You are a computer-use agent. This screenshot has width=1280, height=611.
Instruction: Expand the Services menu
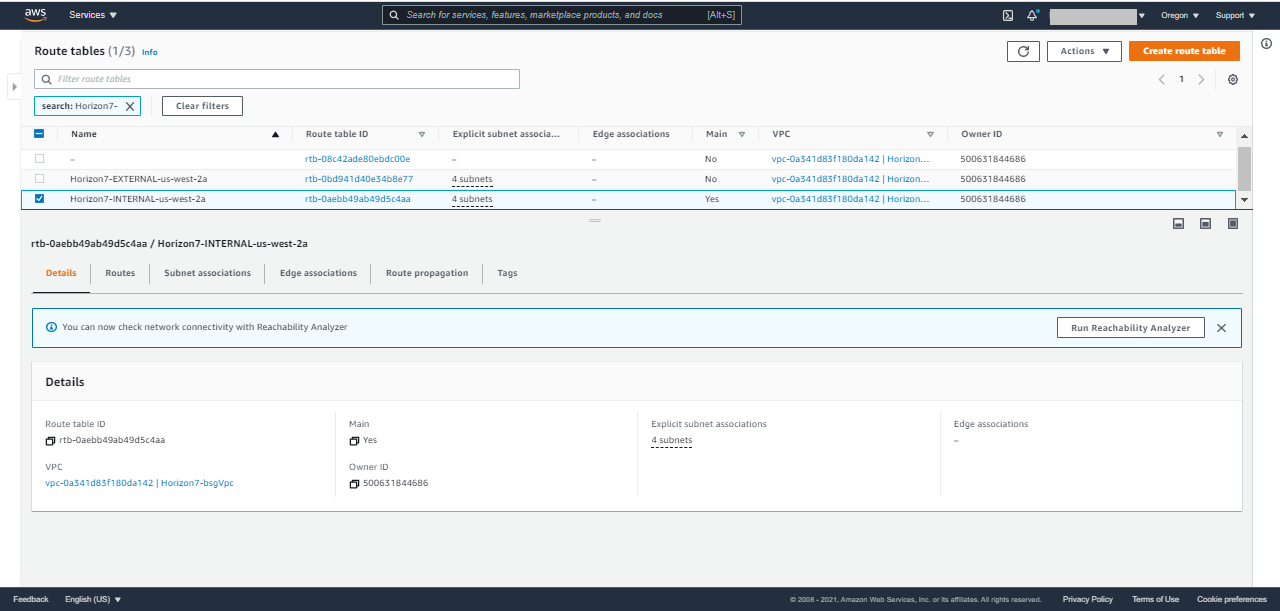pos(92,15)
